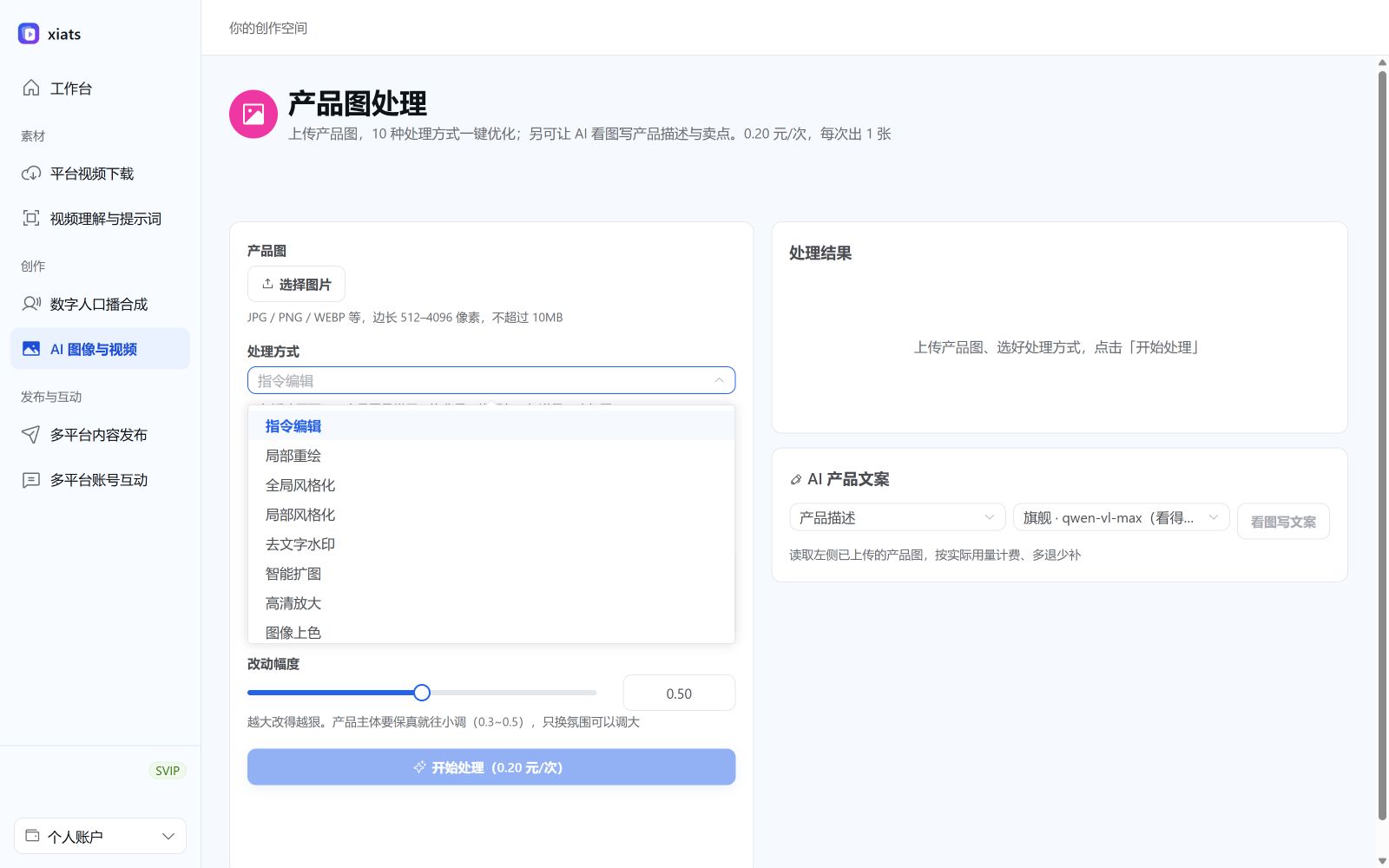Click the wallet icon beside 个人账户
Image resolution: width=1389 pixels, height=868 pixels.
tap(32, 836)
